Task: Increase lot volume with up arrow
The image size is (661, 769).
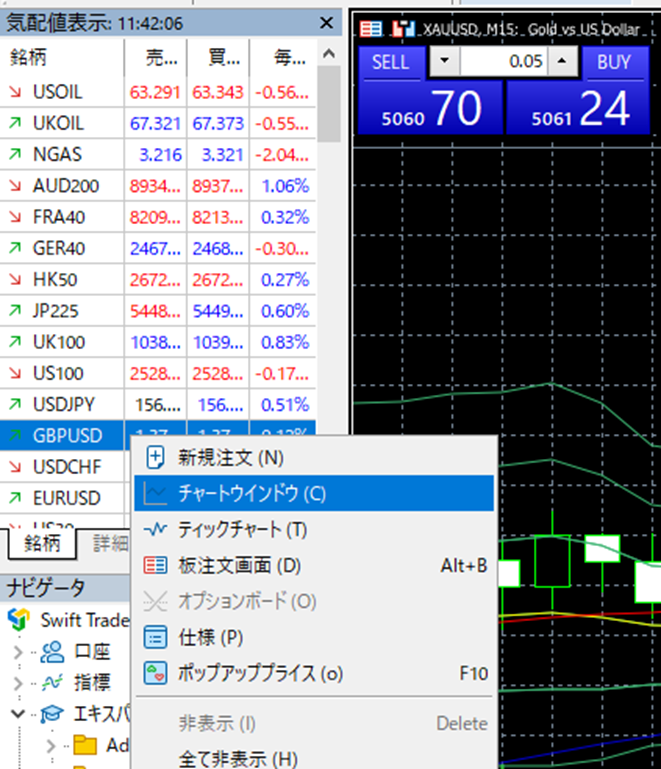Action: [x=562, y=62]
